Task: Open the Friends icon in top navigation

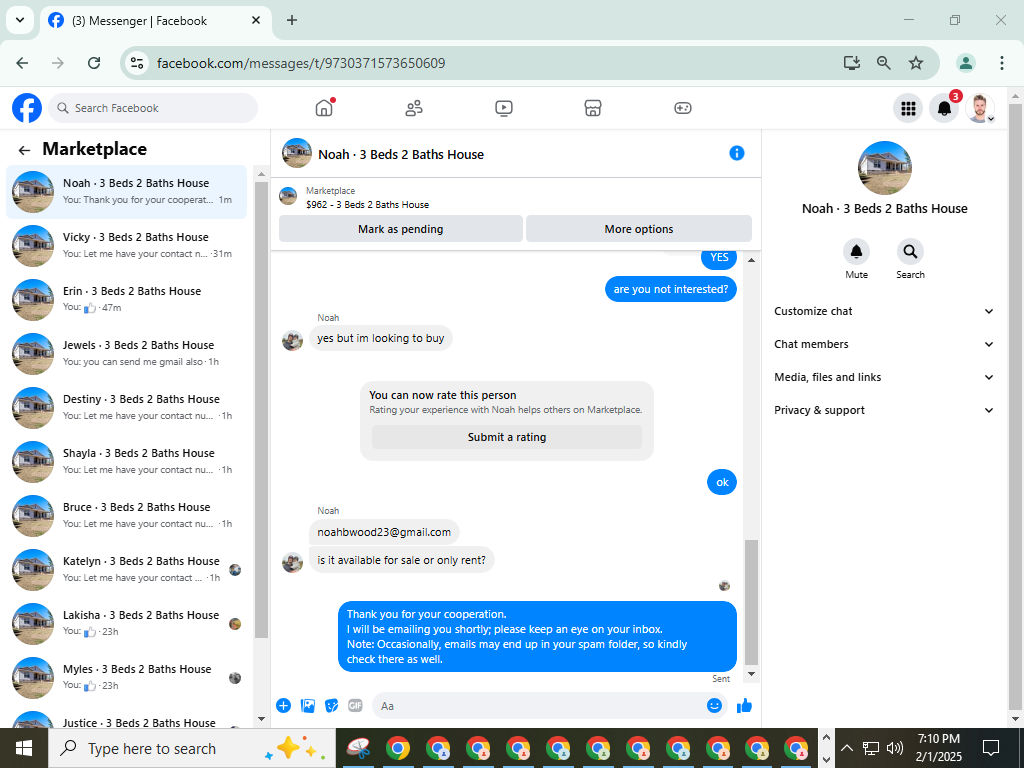Action: click(414, 108)
